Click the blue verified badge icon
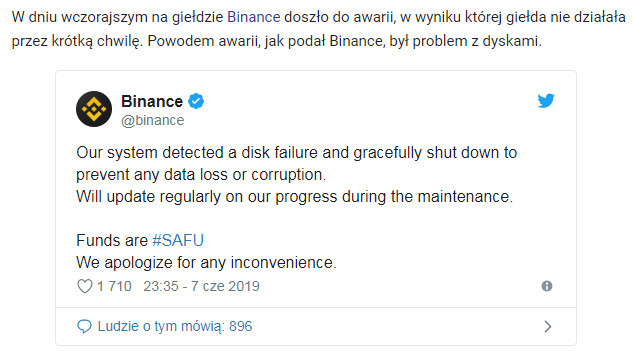The width and height of the screenshot is (634, 361). [x=197, y=101]
